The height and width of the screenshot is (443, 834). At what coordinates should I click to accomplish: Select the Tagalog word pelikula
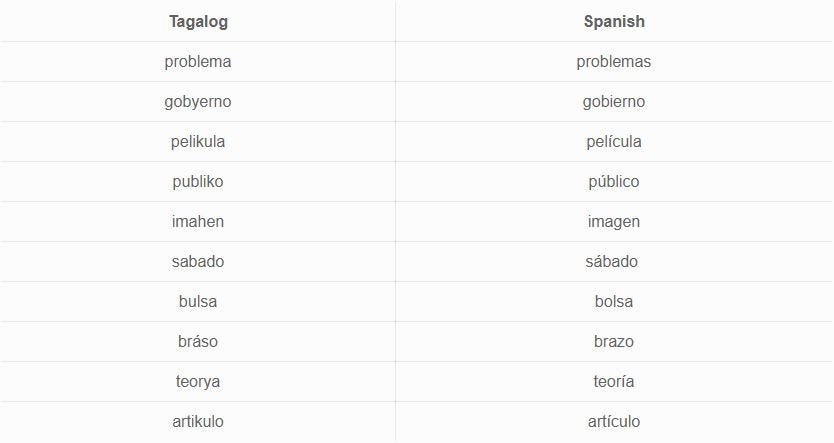[198, 141]
